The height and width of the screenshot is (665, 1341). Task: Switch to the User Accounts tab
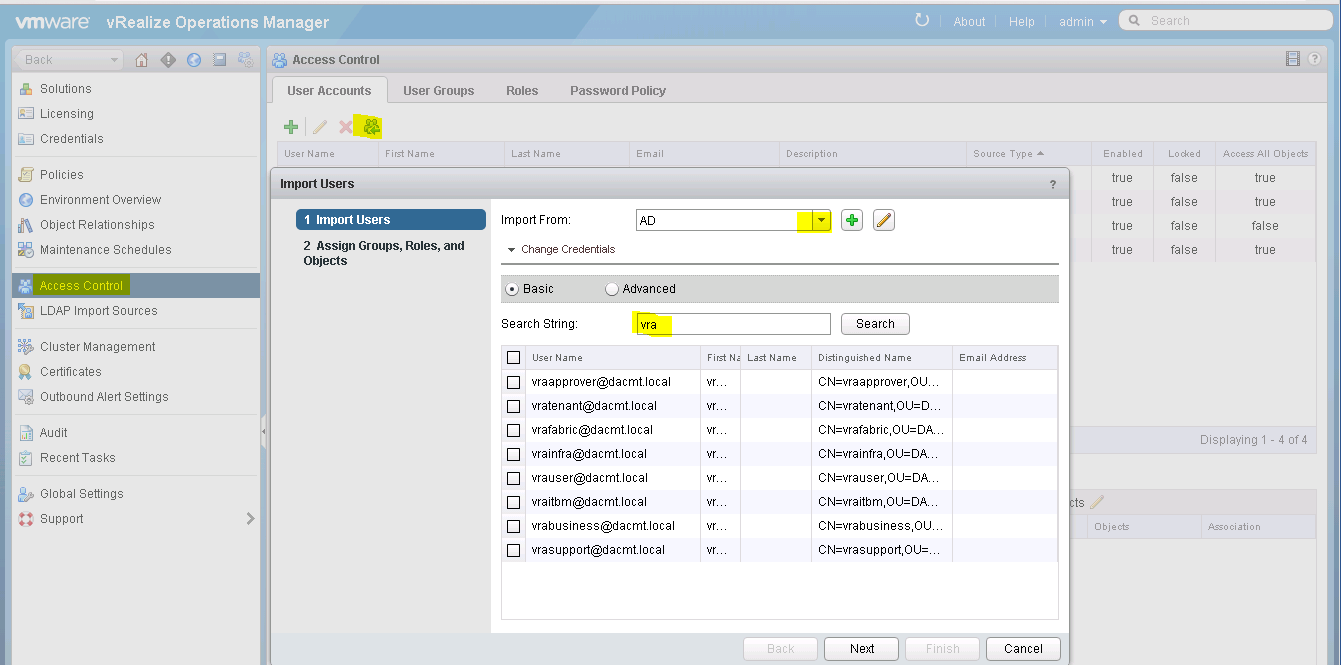[329, 90]
